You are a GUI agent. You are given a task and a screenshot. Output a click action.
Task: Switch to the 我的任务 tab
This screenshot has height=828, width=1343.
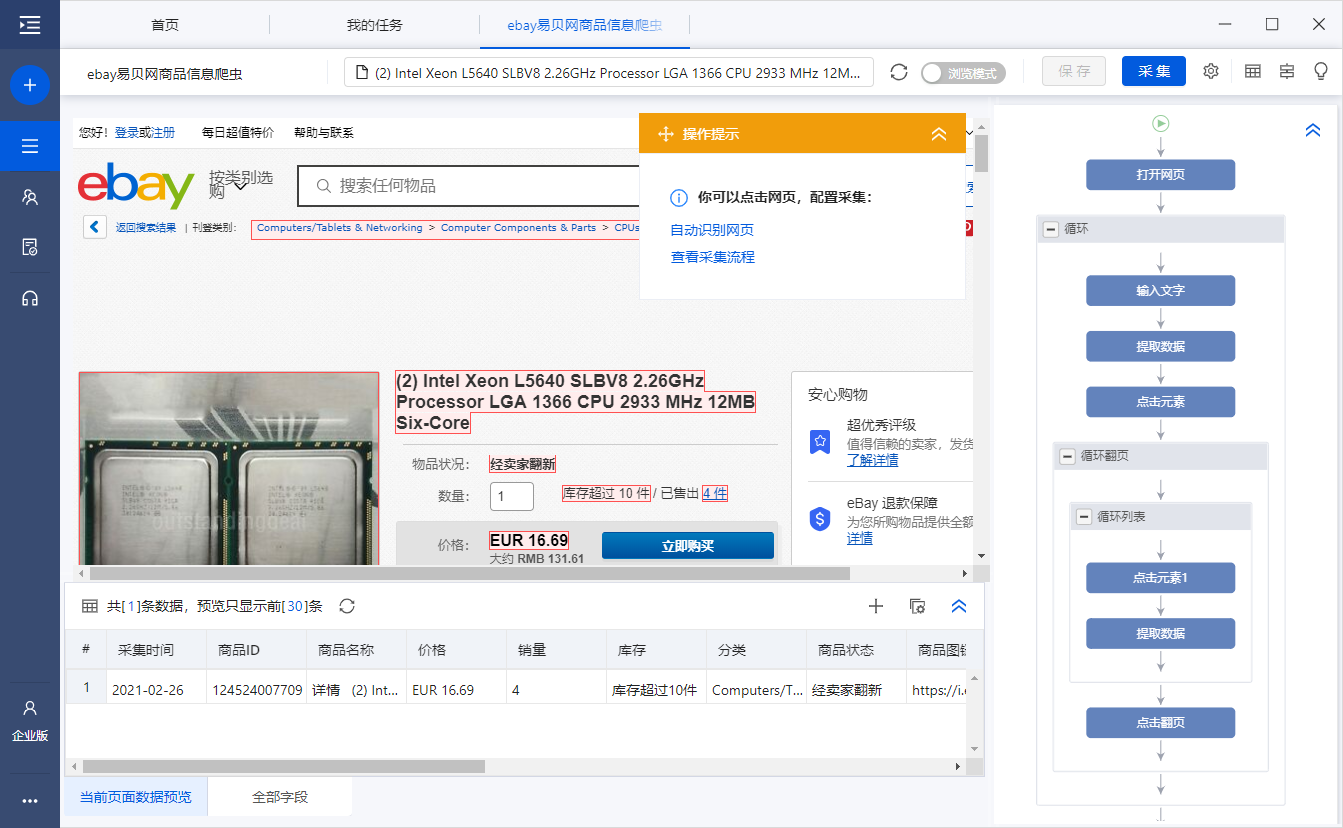(x=374, y=25)
